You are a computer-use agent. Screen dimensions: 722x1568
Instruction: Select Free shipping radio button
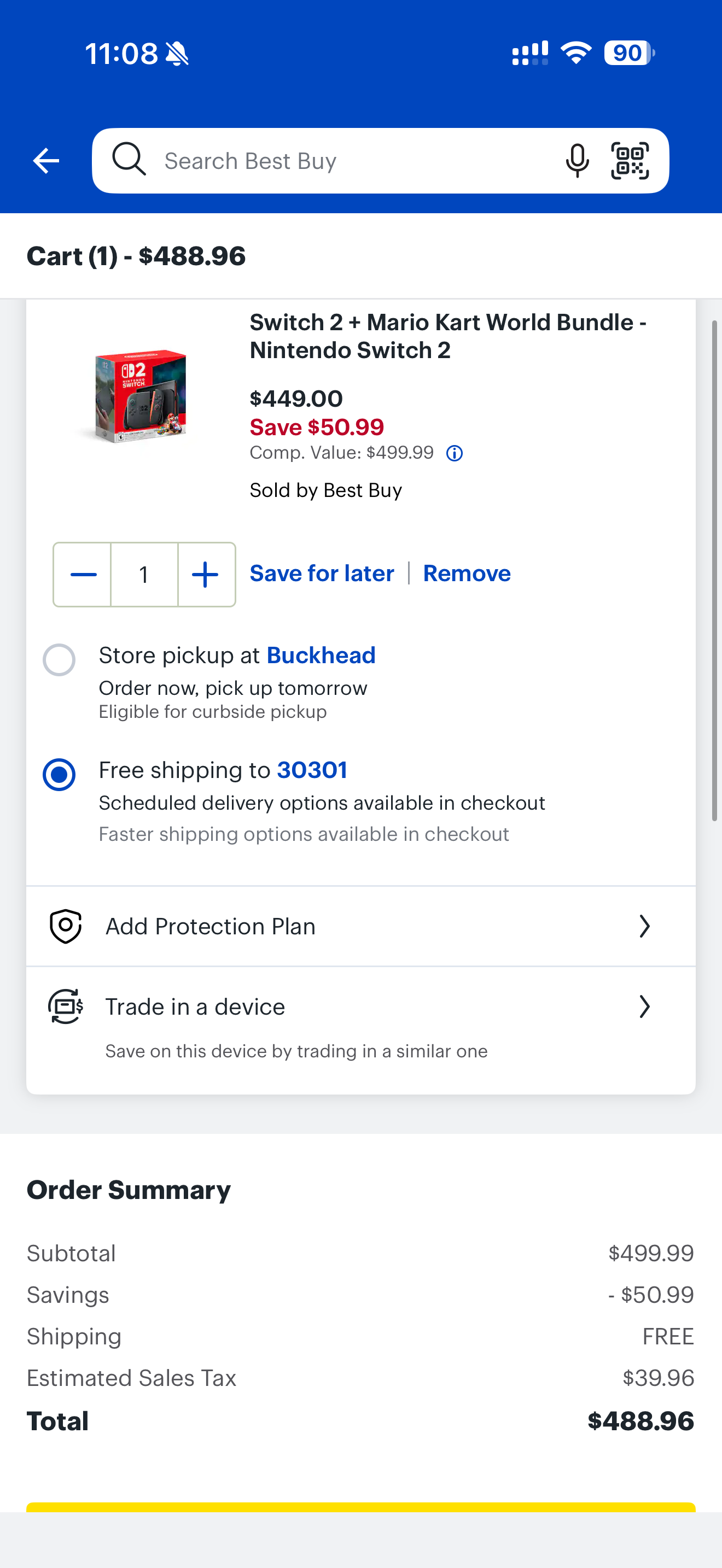pos(59,774)
